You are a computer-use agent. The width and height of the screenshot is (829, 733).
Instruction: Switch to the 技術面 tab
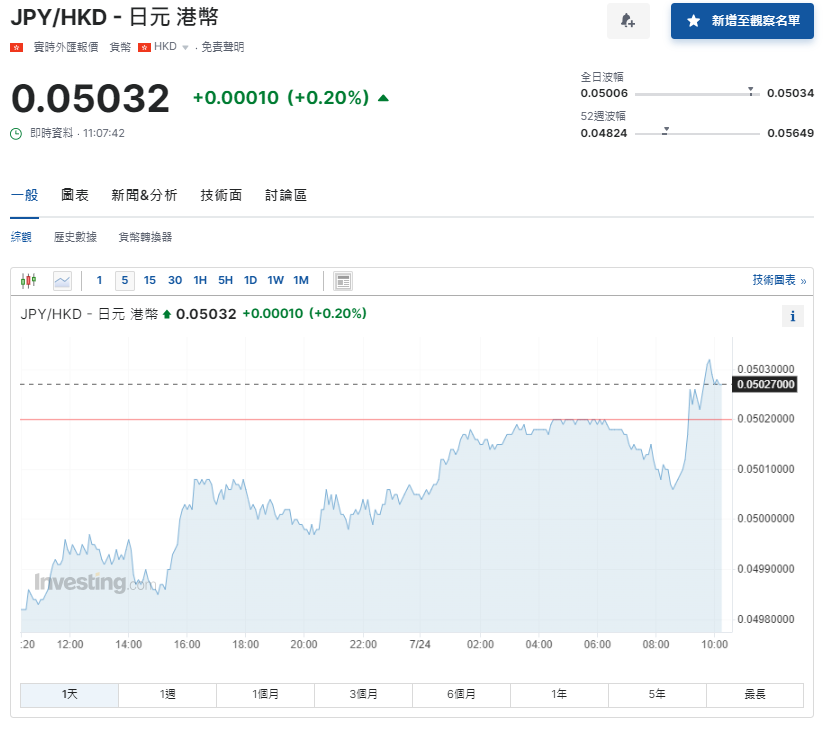(x=219, y=195)
